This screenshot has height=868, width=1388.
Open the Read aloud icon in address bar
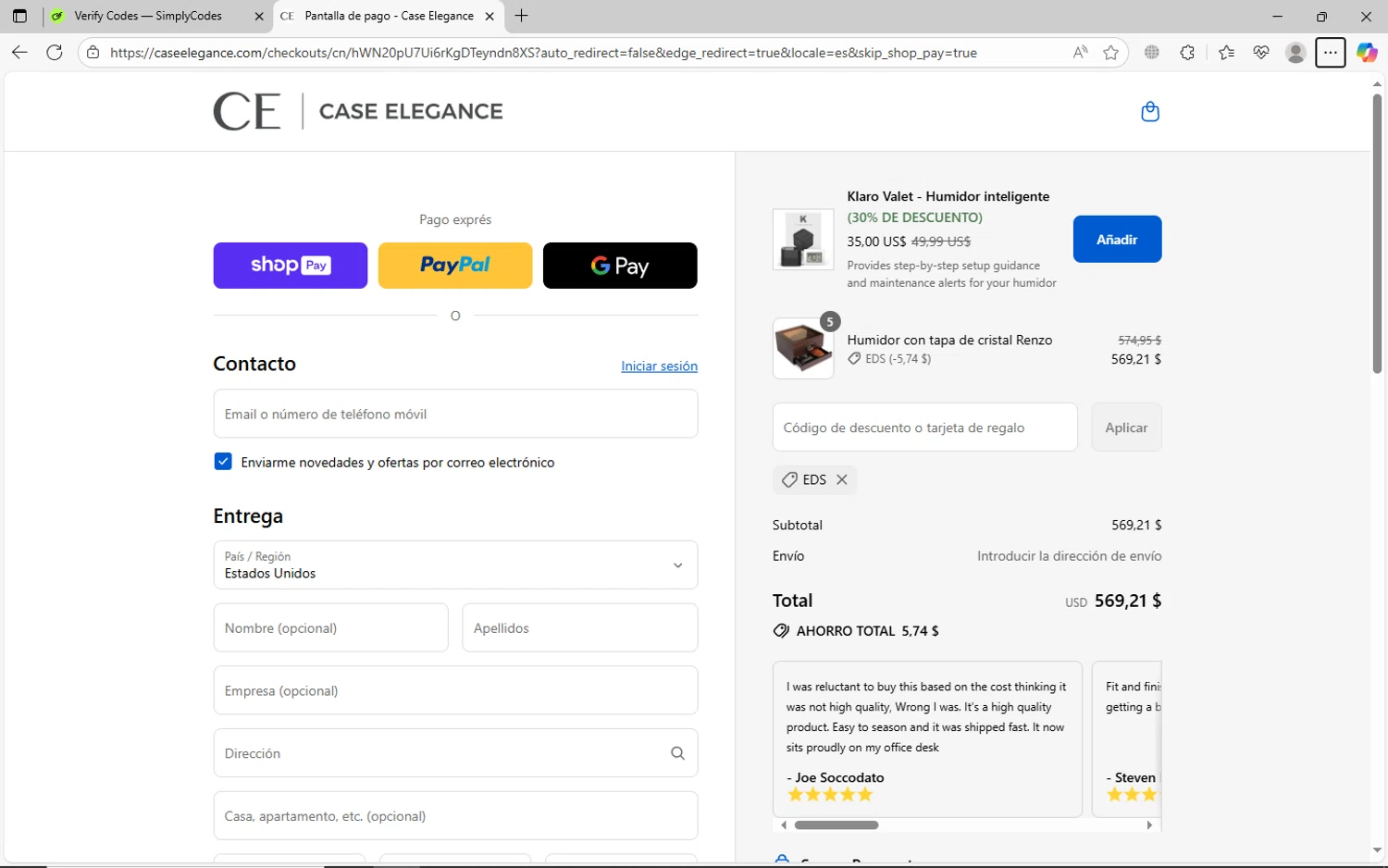pos(1080,53)
